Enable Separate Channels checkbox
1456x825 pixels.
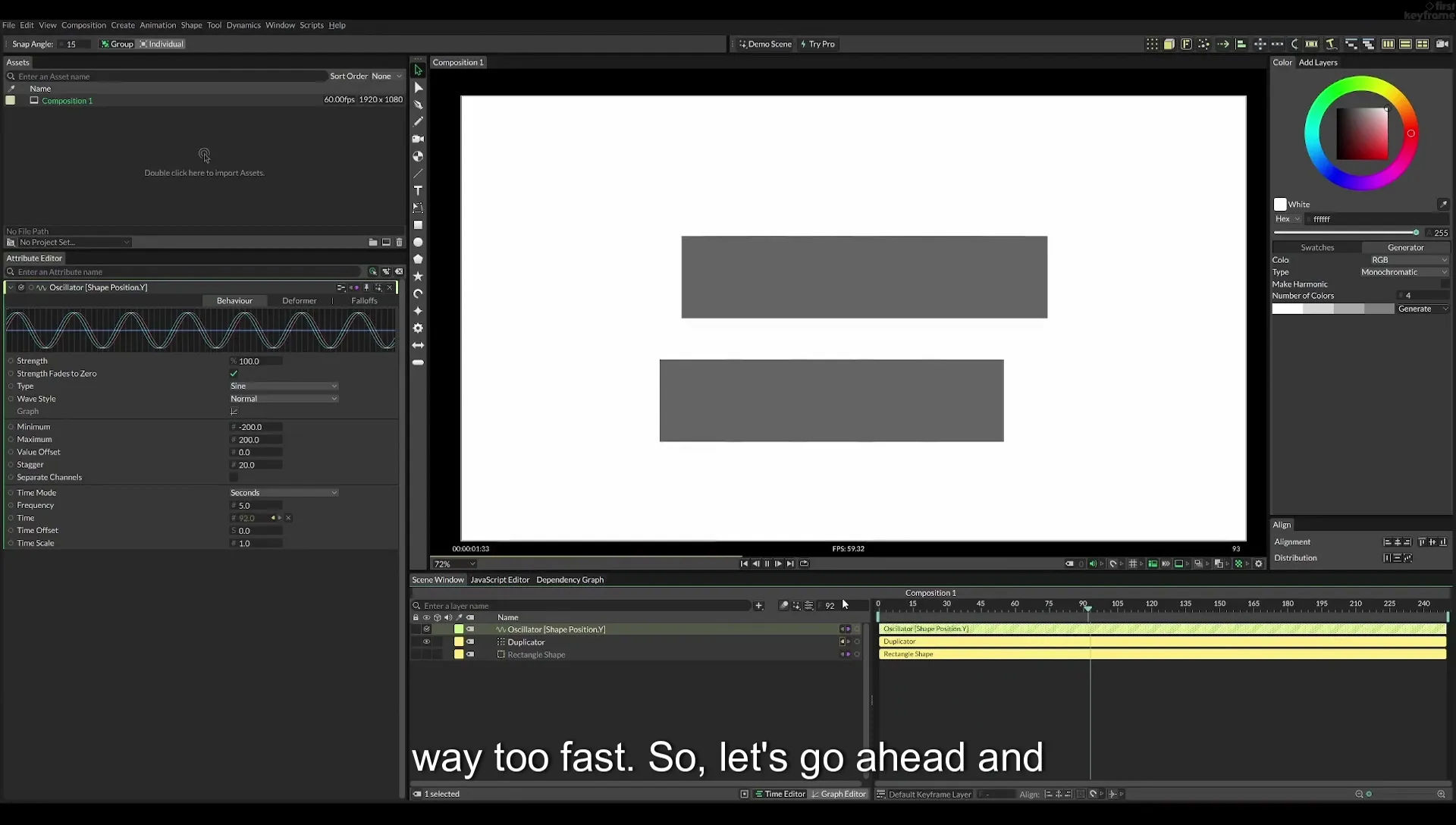tap(234, 478)
